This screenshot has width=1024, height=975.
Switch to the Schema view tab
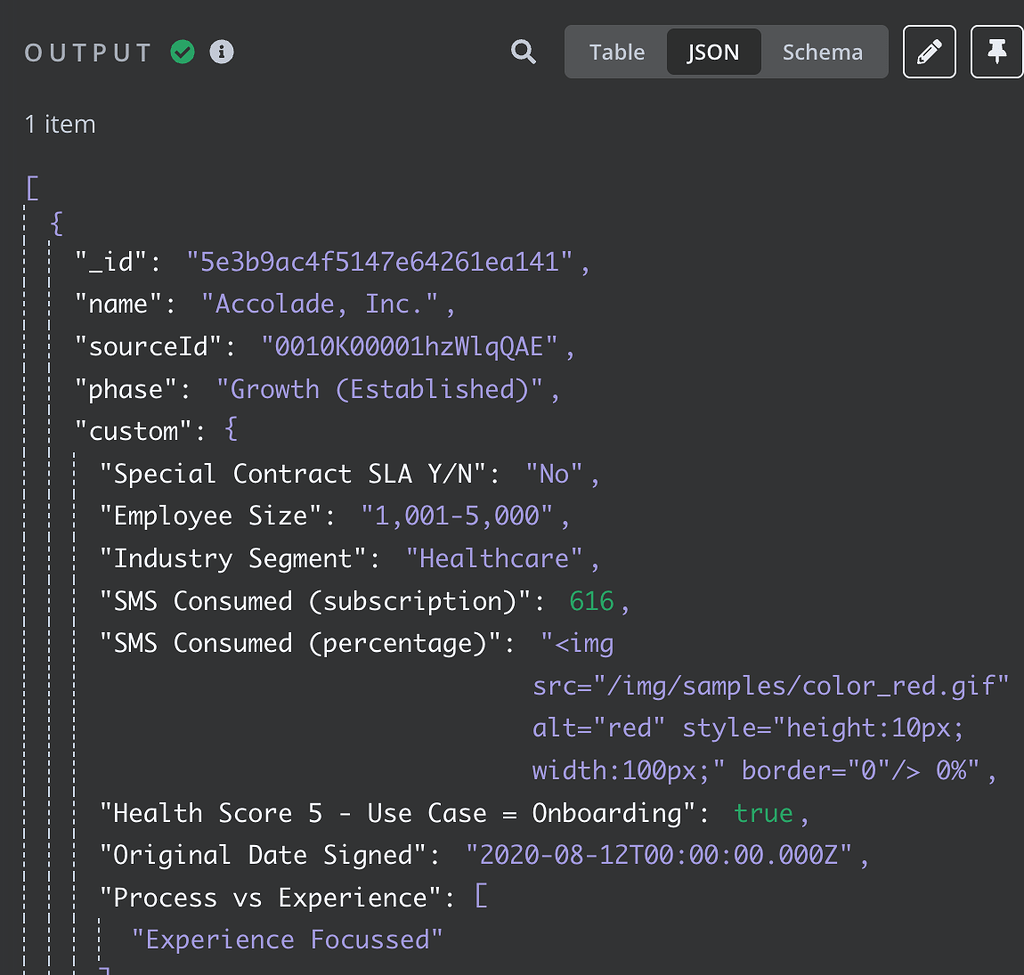point(822,52)
